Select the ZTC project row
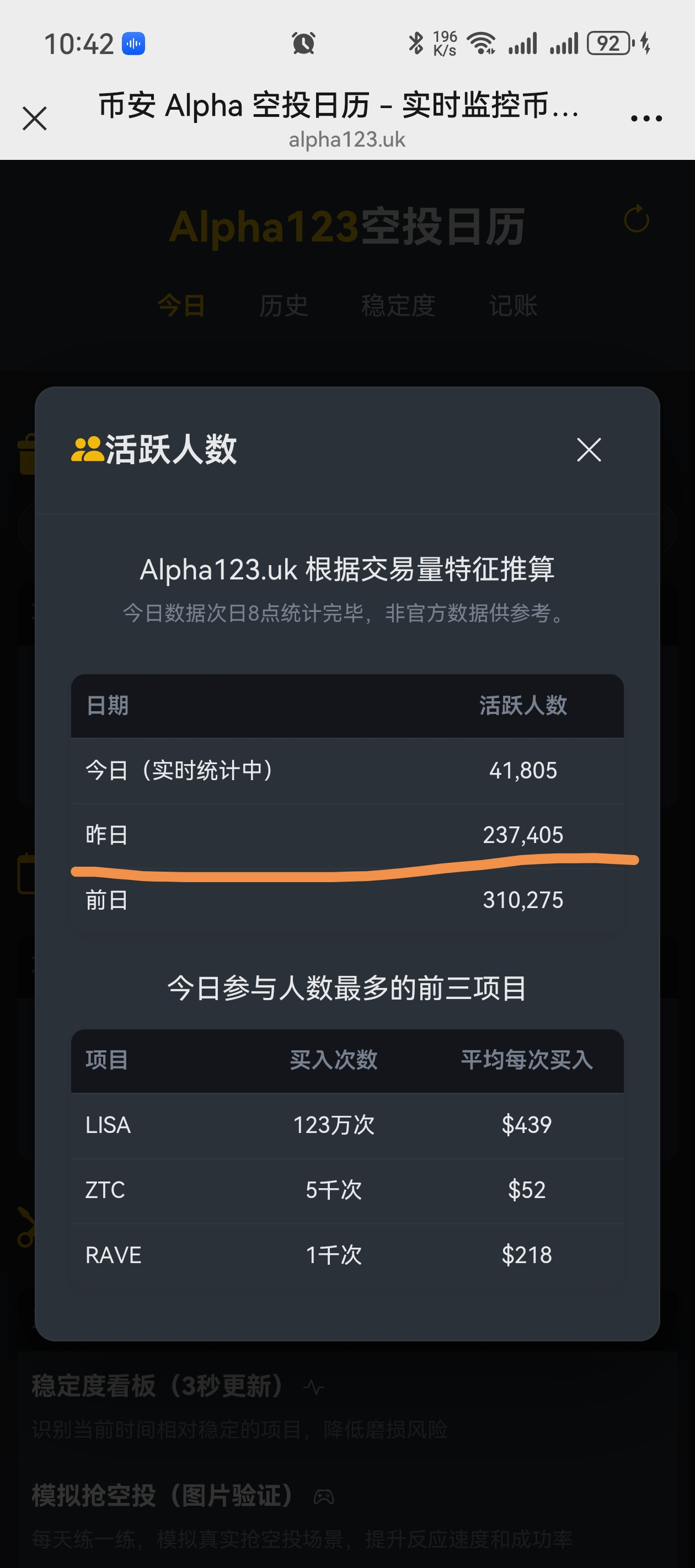695x1568 pixels. (x=346, y=1190)
